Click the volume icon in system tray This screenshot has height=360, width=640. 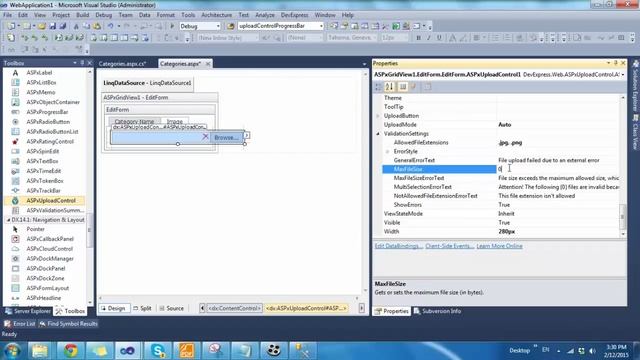click(x=592, y=351)
